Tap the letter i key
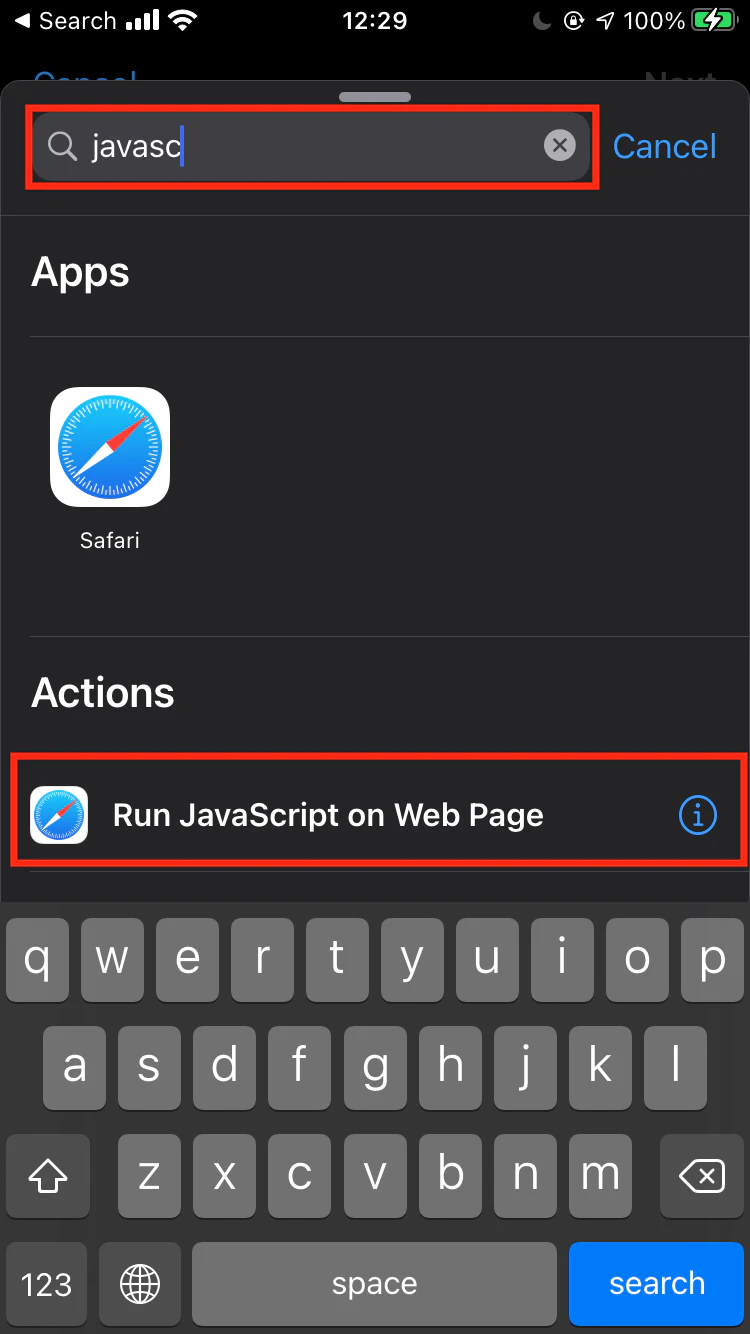The image size is (750, 1334). tap(562, 959)
